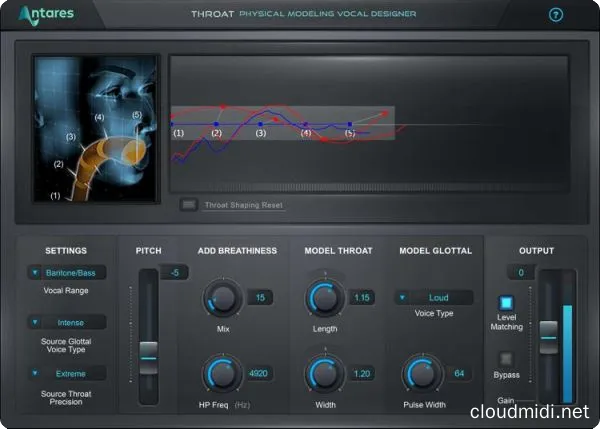Click the Pitch slider handle
Screen dimensions: 600x429
[x=148, y=358]
